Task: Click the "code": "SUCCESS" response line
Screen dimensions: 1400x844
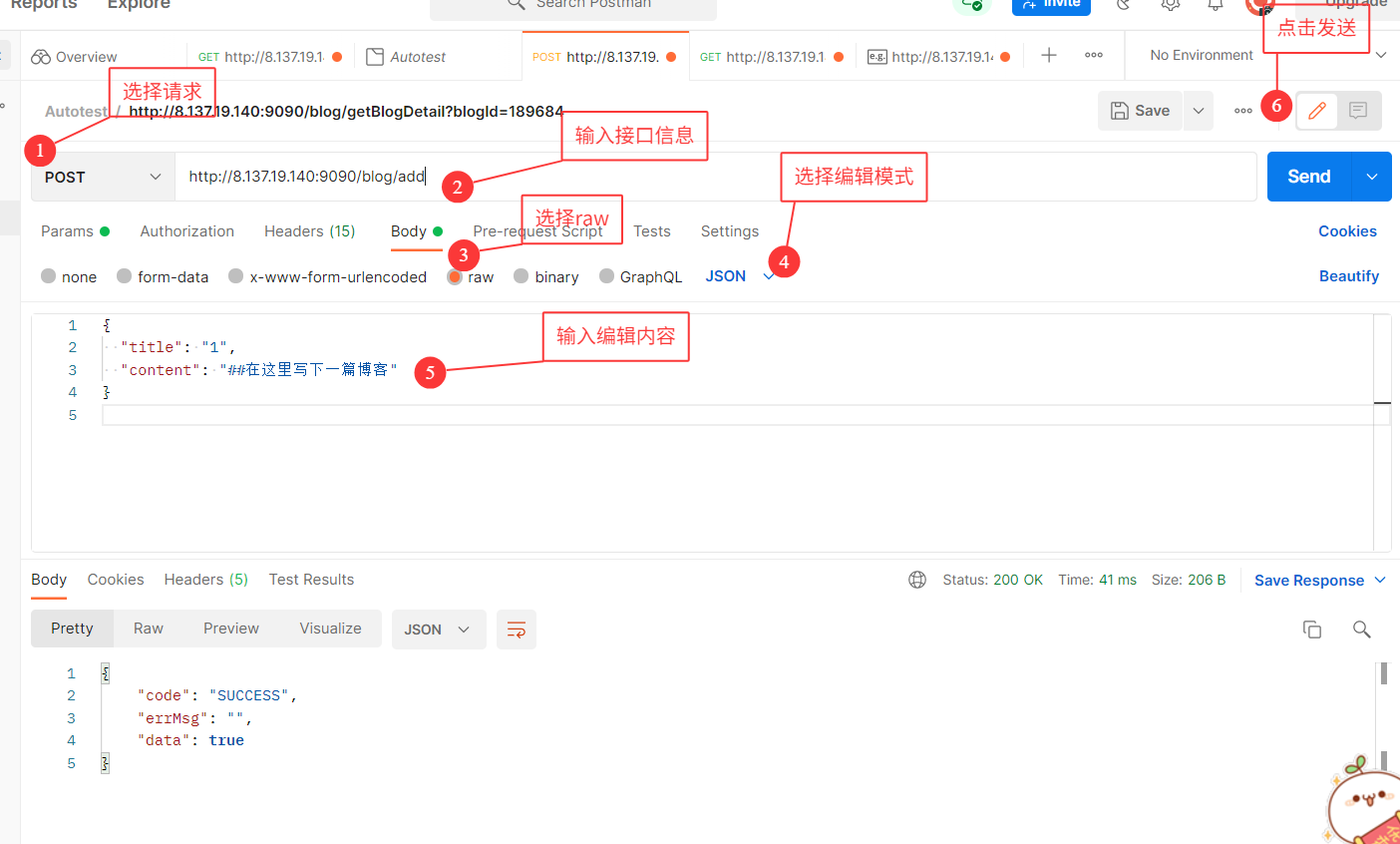Action: [217, 695]
